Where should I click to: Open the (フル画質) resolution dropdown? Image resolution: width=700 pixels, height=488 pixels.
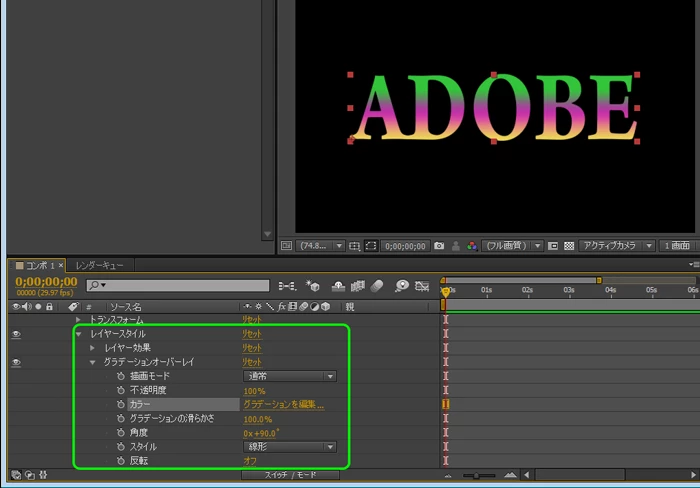[512, 246]
